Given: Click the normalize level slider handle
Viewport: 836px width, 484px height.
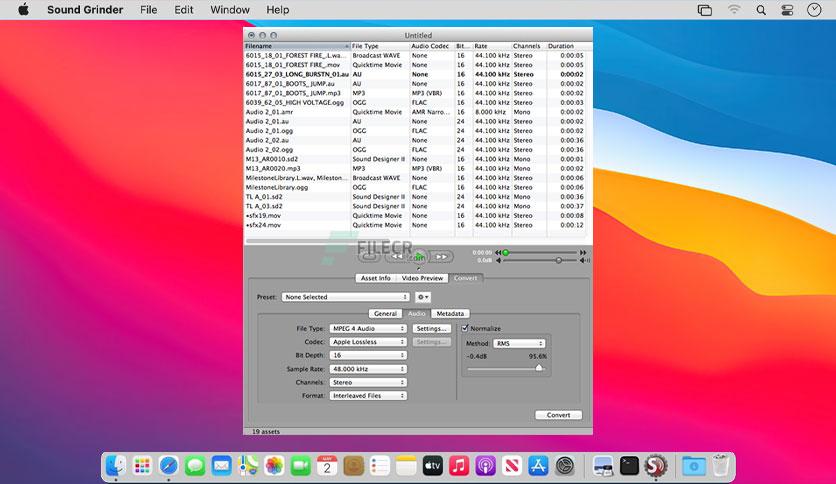Looking at the screenshot, I should [x=538, y=368].
